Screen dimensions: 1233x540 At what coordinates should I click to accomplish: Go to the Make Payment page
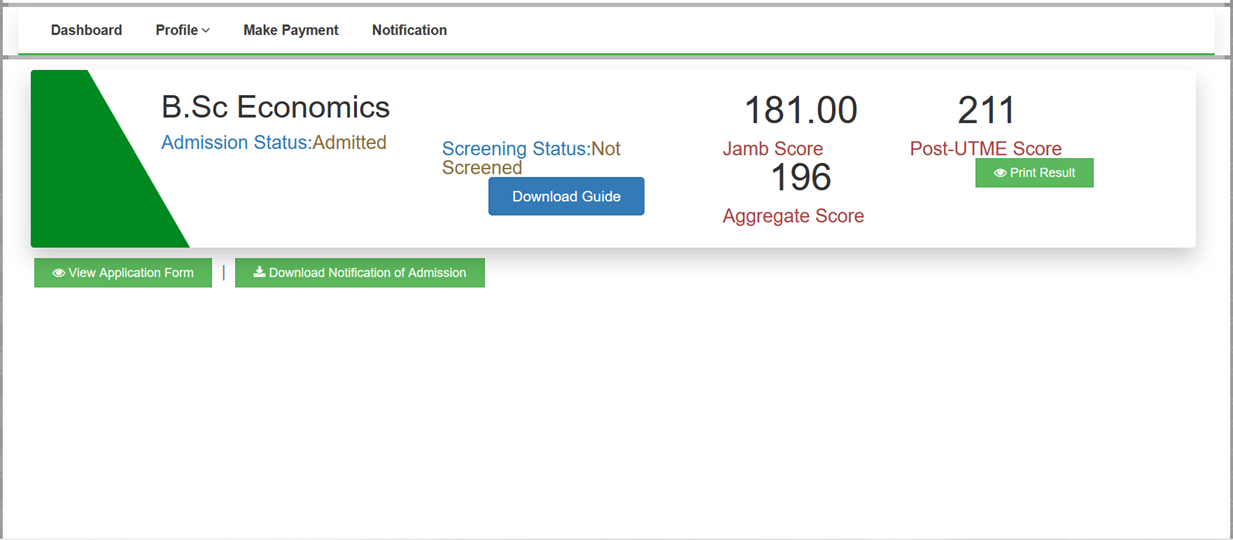(x=291, y=30)
